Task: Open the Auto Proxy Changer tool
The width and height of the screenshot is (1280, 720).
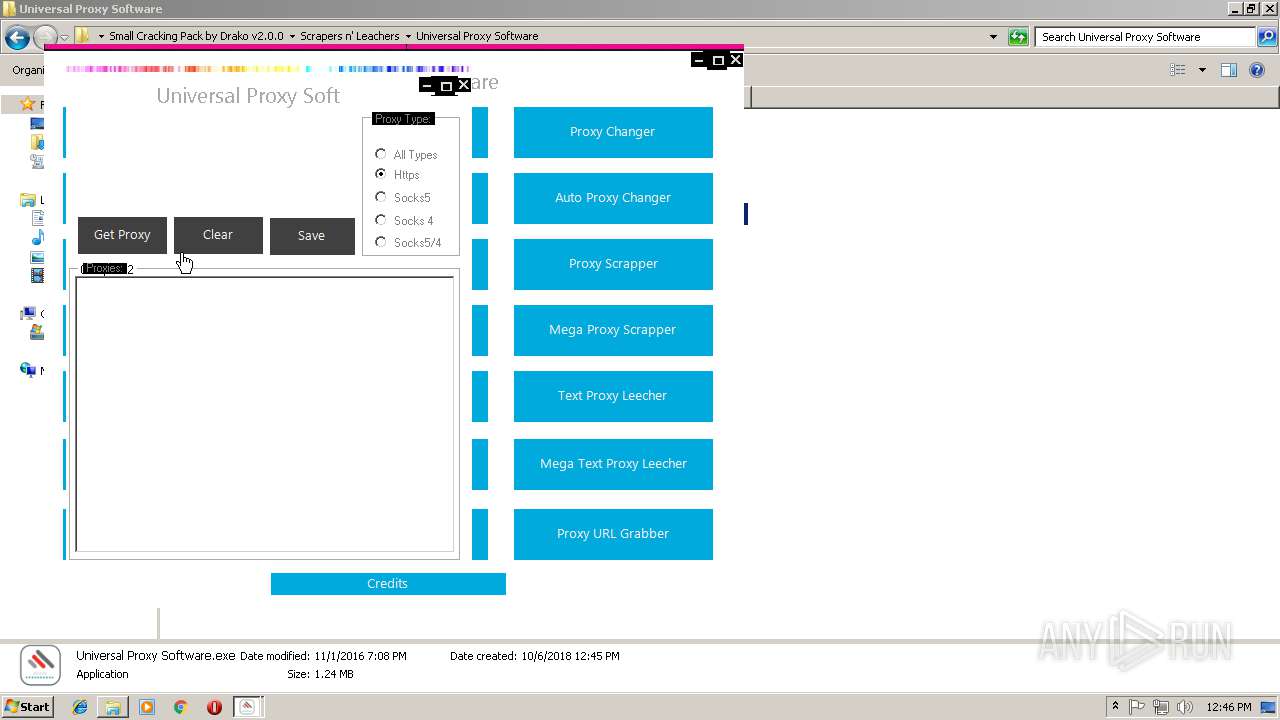Action: point(613,198)
